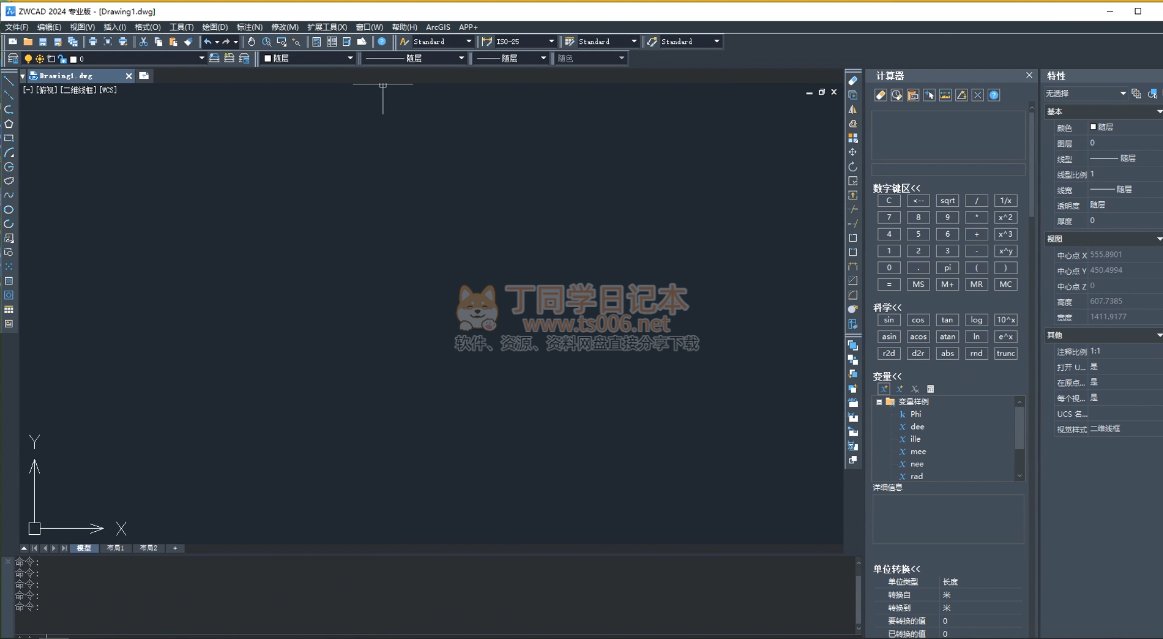Image resolution: width=1163 pixels, height=639 pixels.
Task: Open the 绘图(D) menu
Action: pos(214,27)
